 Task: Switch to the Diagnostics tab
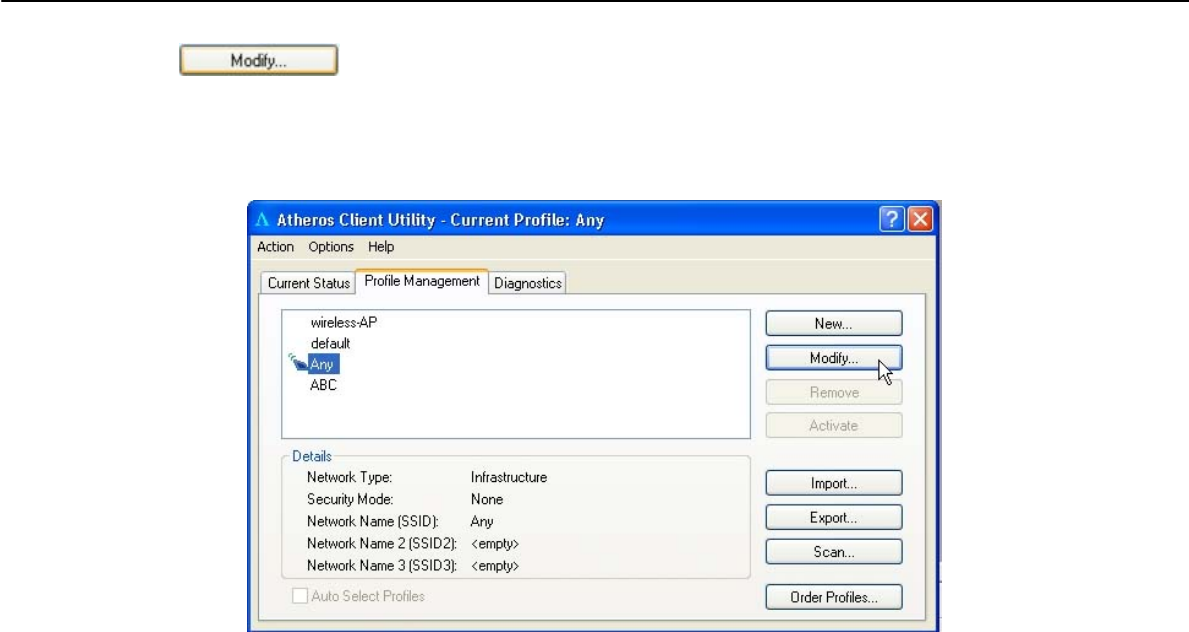point(528,283)
